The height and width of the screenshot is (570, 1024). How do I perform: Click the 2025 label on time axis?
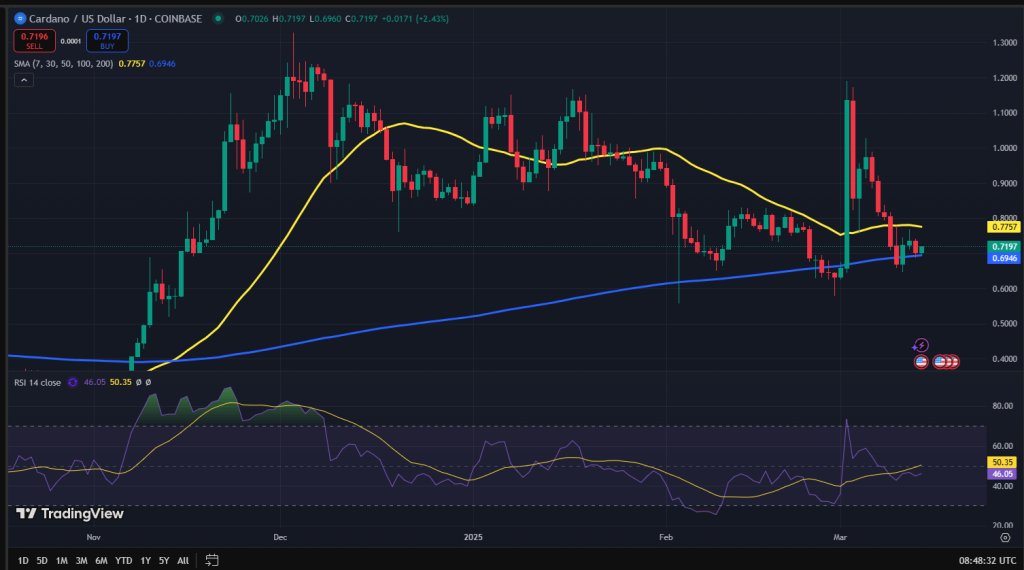click(x=473, y=537)
